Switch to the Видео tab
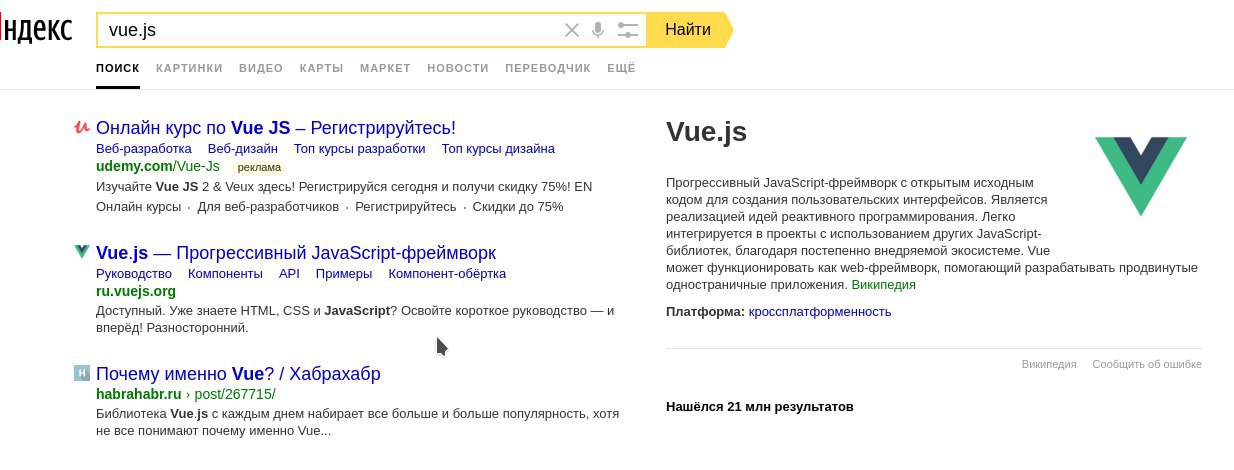This screenshot has width=1234, height=470. (261, 68)
